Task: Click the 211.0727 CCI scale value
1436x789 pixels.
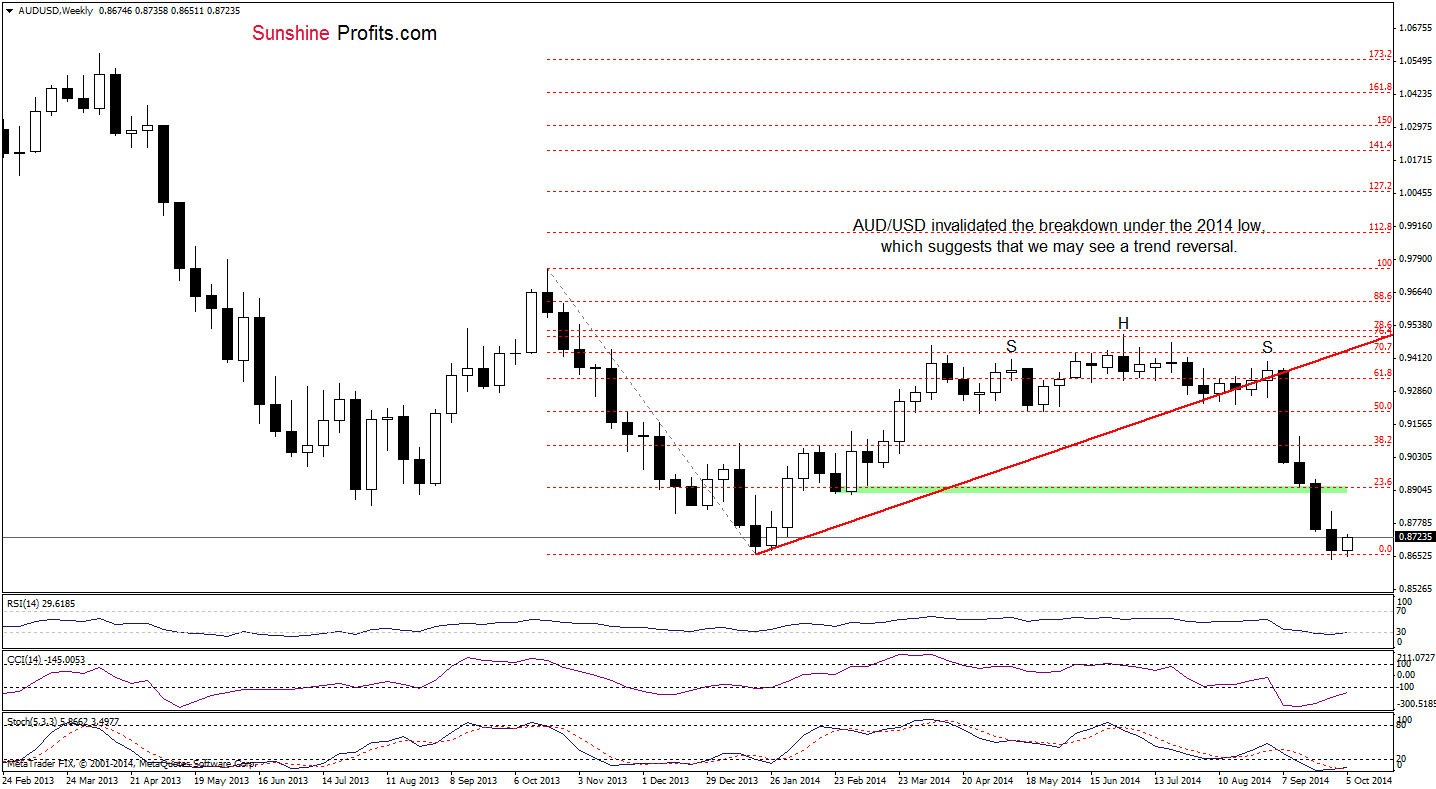Action: (x=1415, y=657)
